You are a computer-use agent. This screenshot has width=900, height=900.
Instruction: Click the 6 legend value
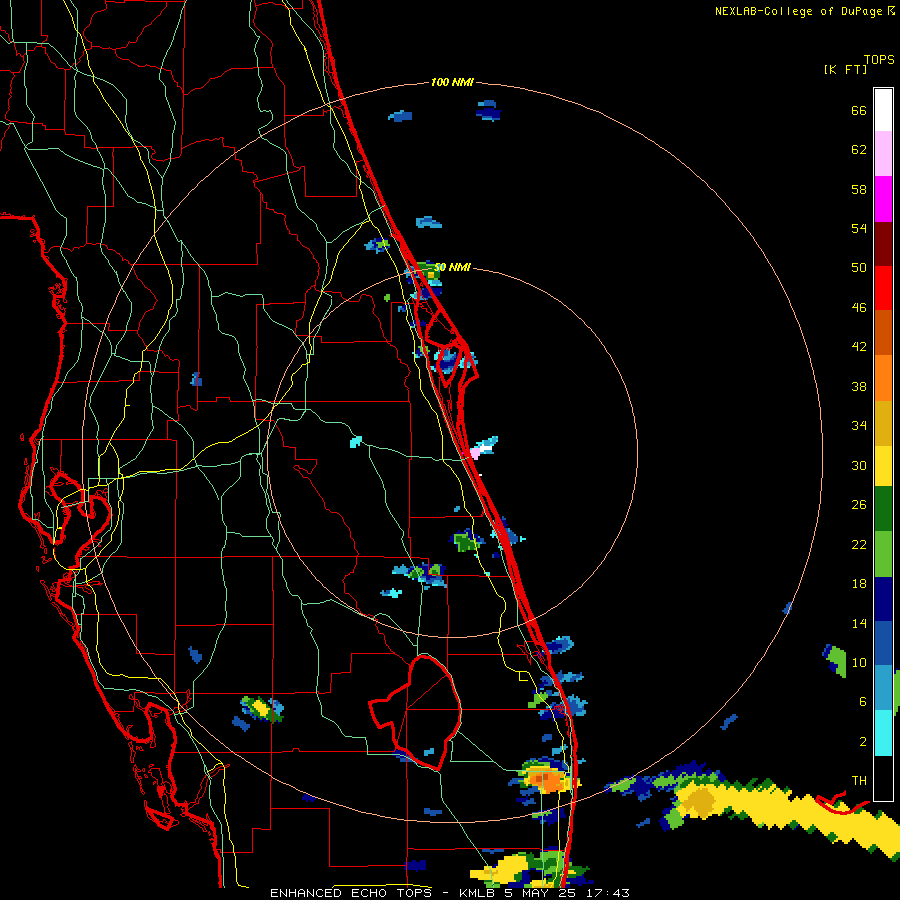coord(862,702)
